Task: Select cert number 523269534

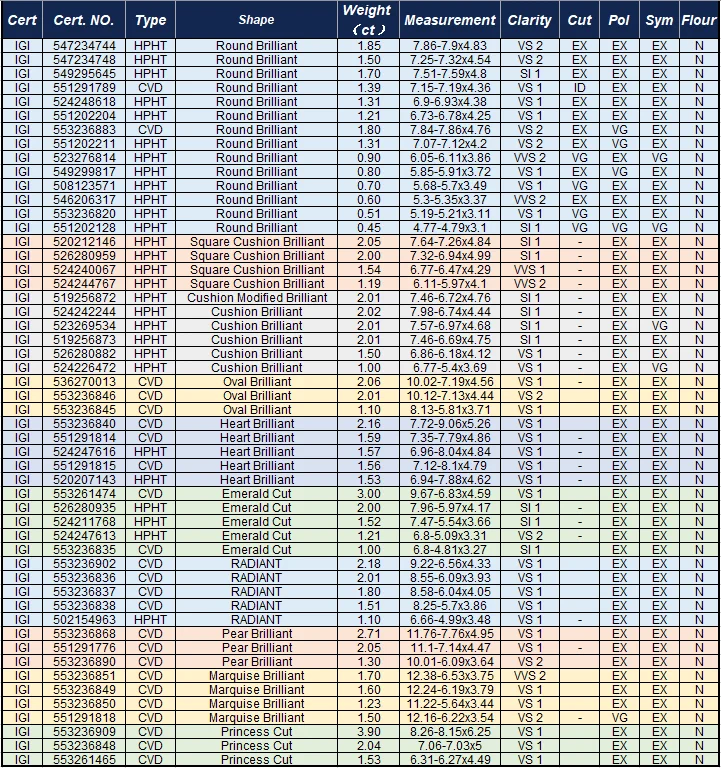Action: tap(84, 326)
